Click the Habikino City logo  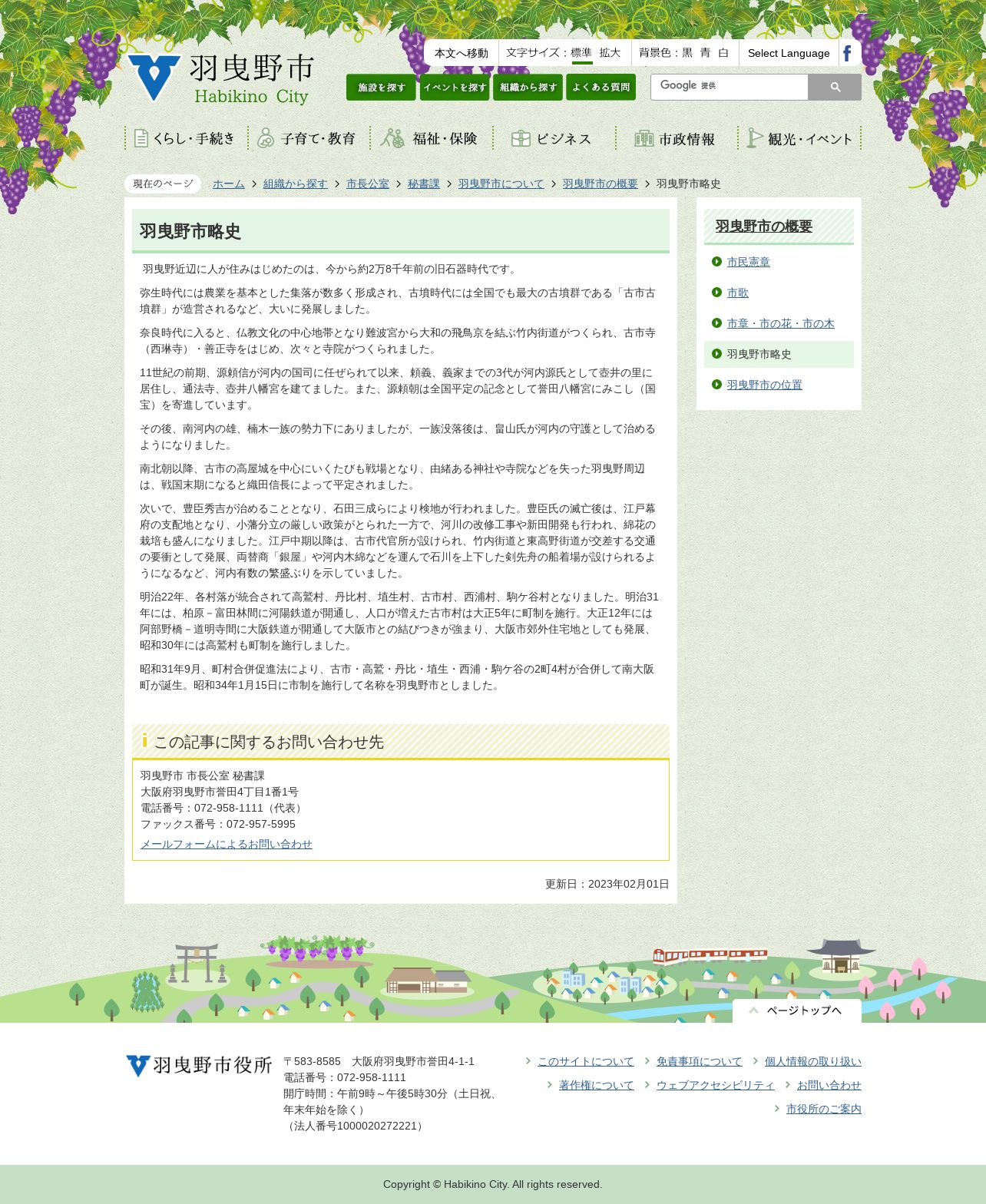tap(221, 79)
